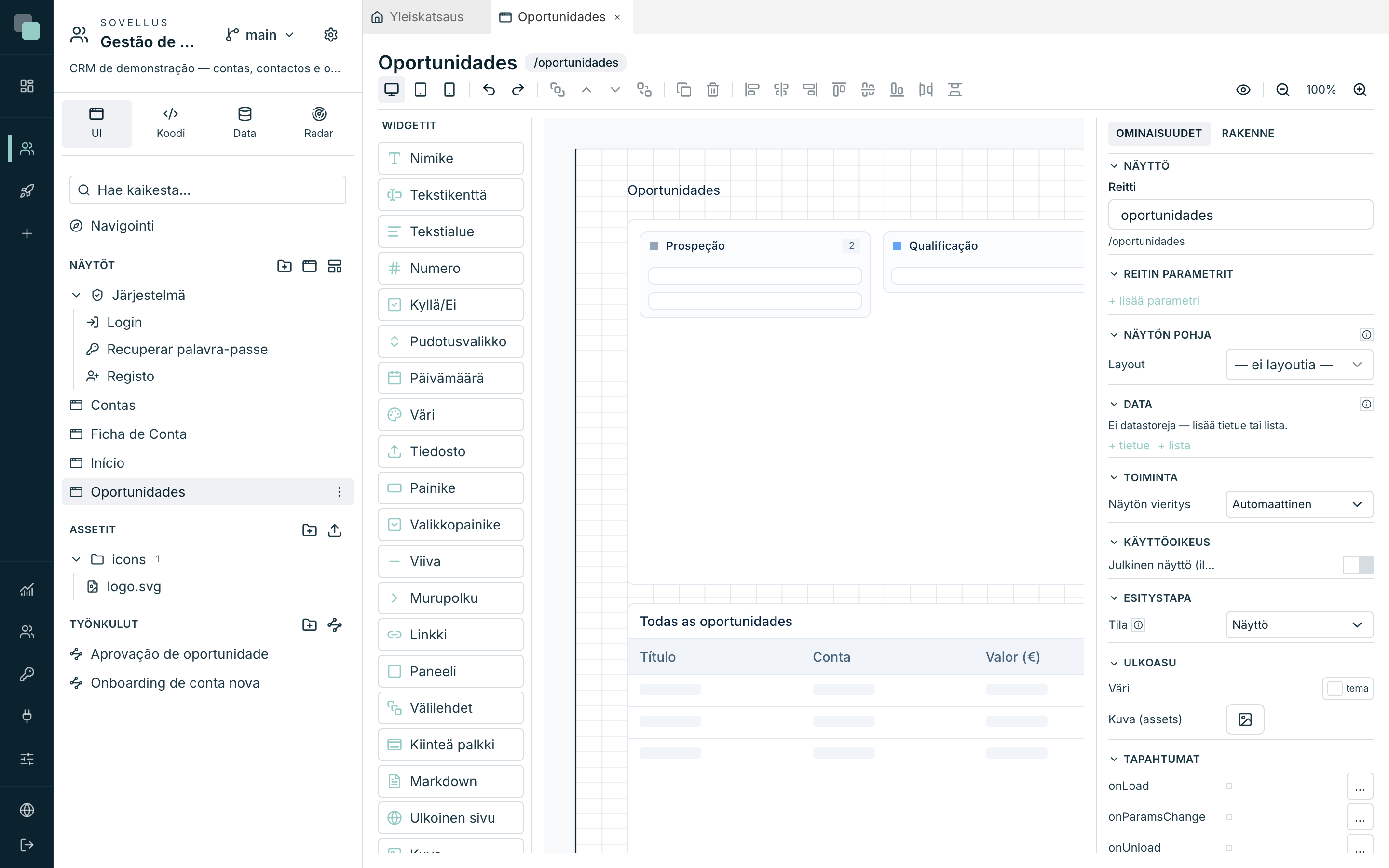
Task: Open the rocket deploy icon in rail
Action: tap(27, 191)
